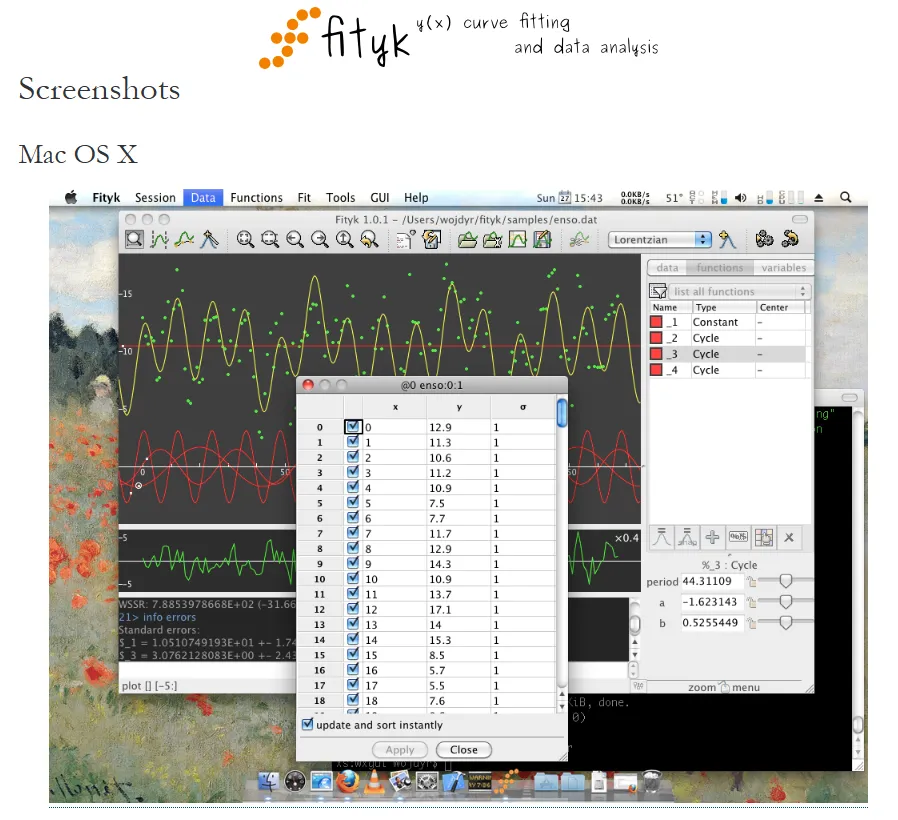Open the Fit menu
The width and height of the screenshot is (898, 820).
(x=304, y=198)
